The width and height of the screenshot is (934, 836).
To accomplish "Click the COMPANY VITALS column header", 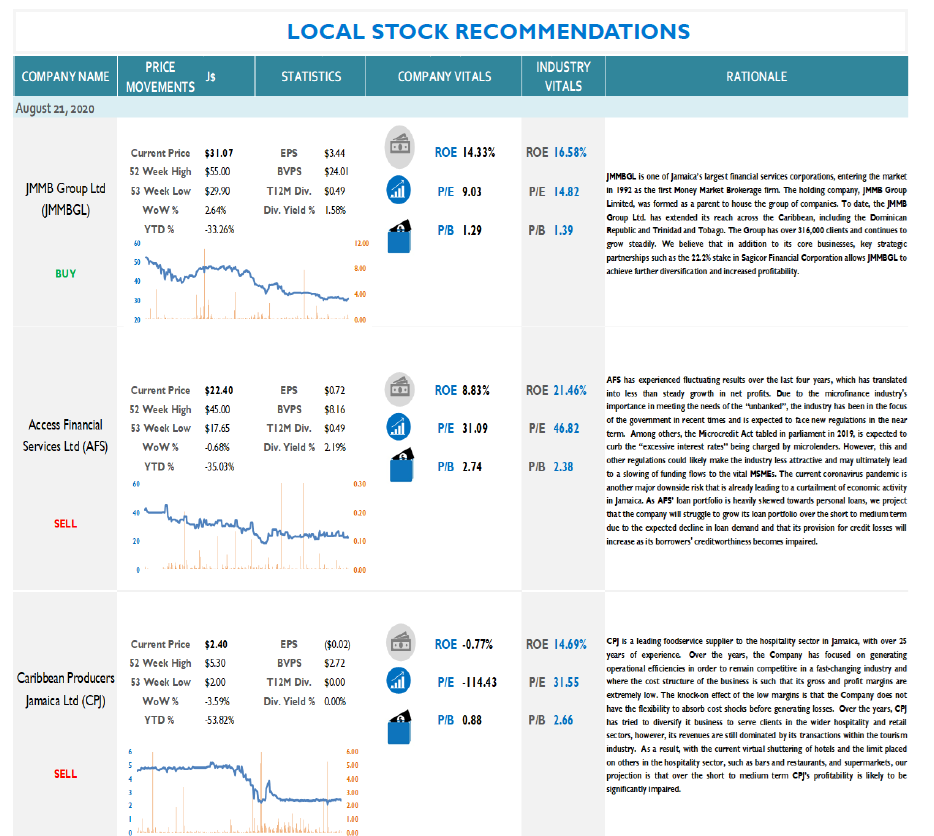I will tap(444, 76).
